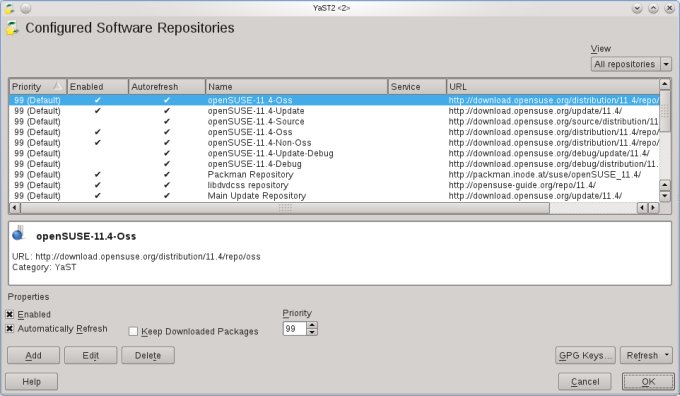Click Enabled checkmark for Packman Repository row
680x396 pixels.
[98, 174]
